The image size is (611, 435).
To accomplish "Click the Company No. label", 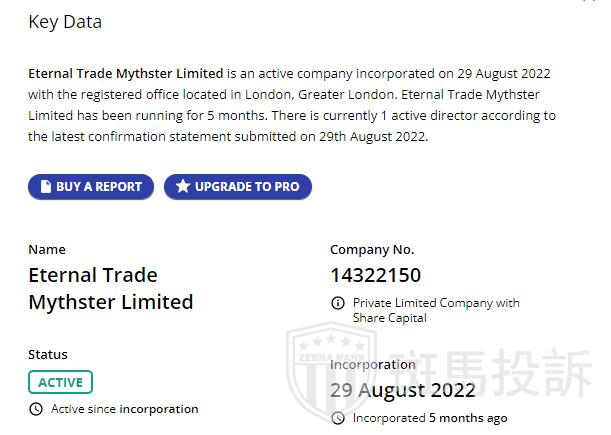I will (x=372, y=249).
